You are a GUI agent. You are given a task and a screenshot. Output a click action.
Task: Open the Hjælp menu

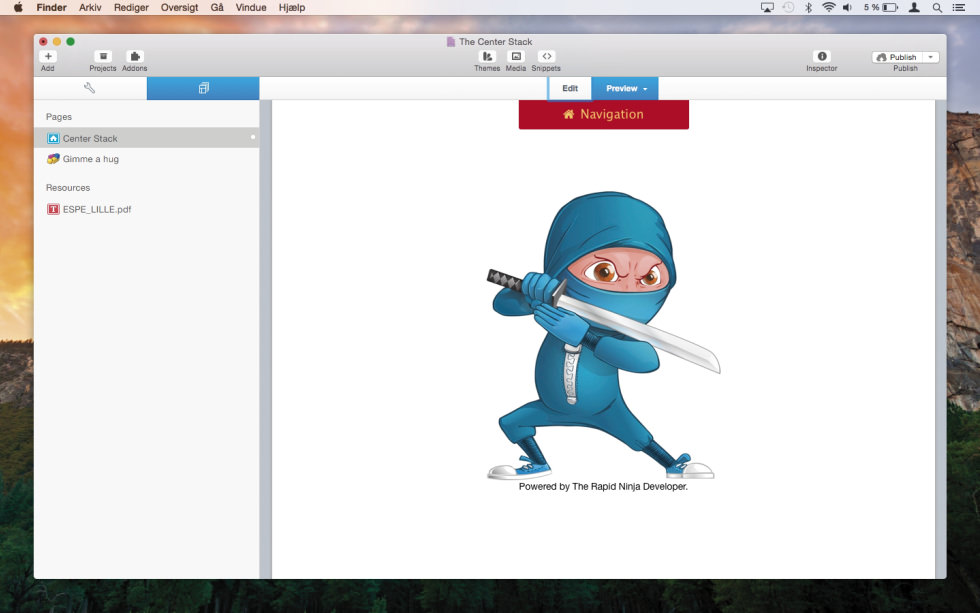(x=292, y=7)
